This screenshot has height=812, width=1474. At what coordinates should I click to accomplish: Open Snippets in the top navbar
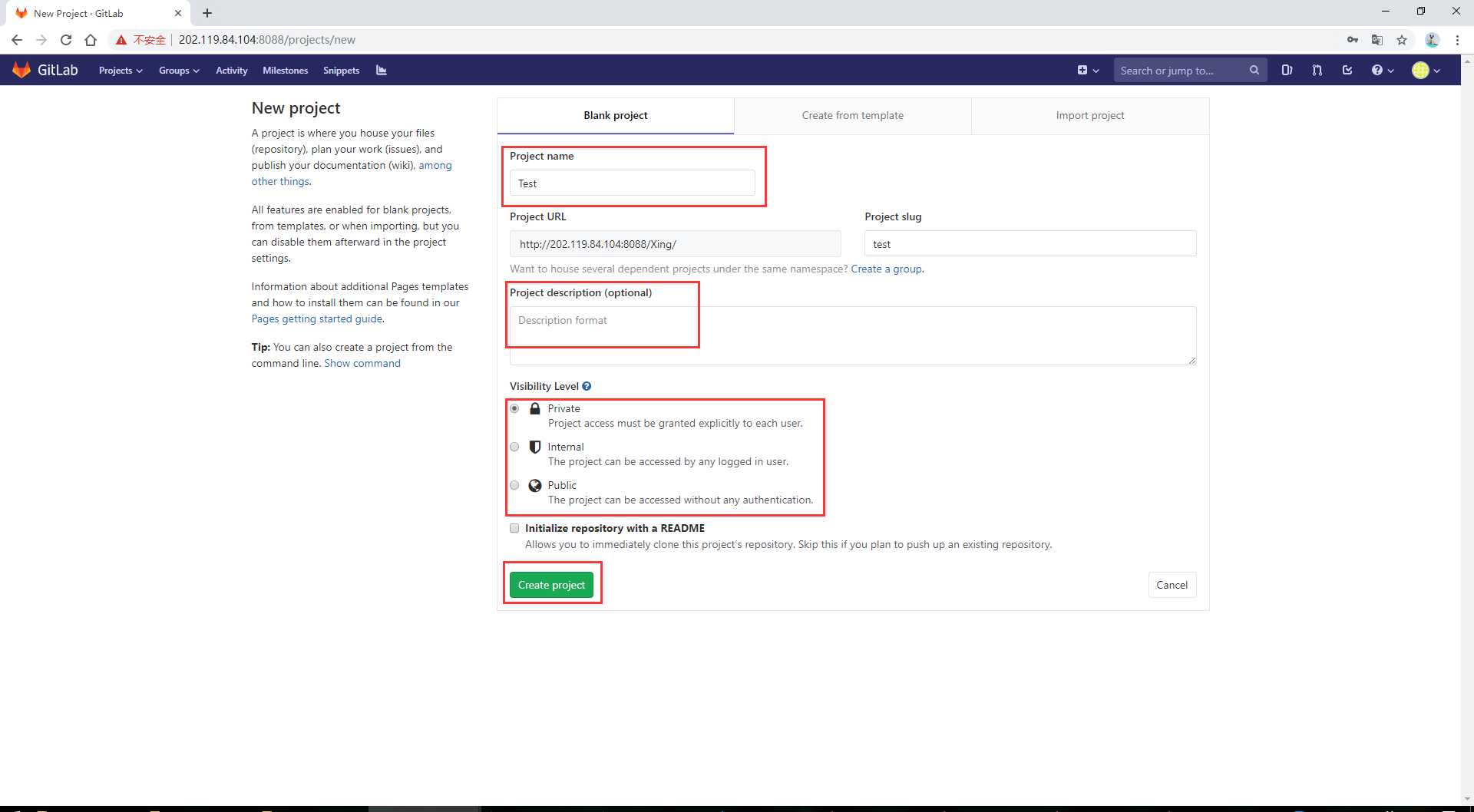point(342,71)
